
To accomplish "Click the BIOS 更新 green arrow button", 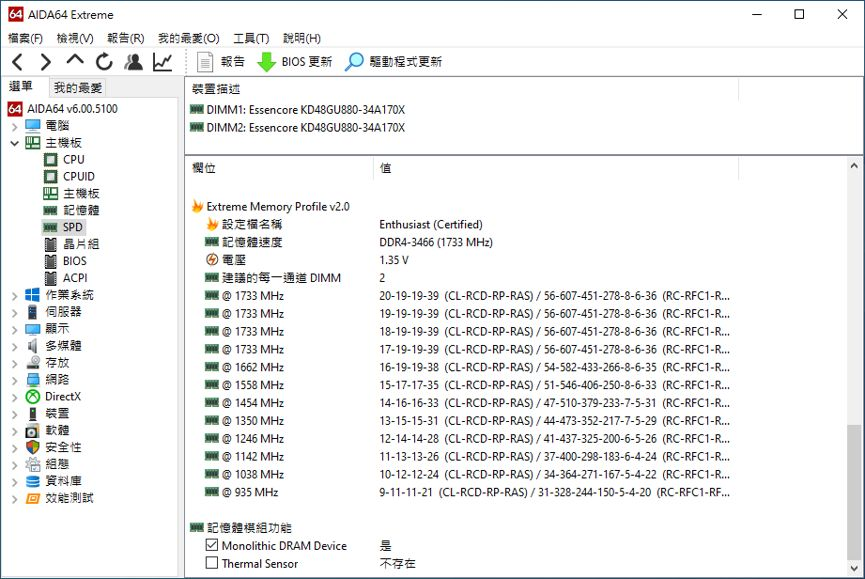I will coord(294,62).
